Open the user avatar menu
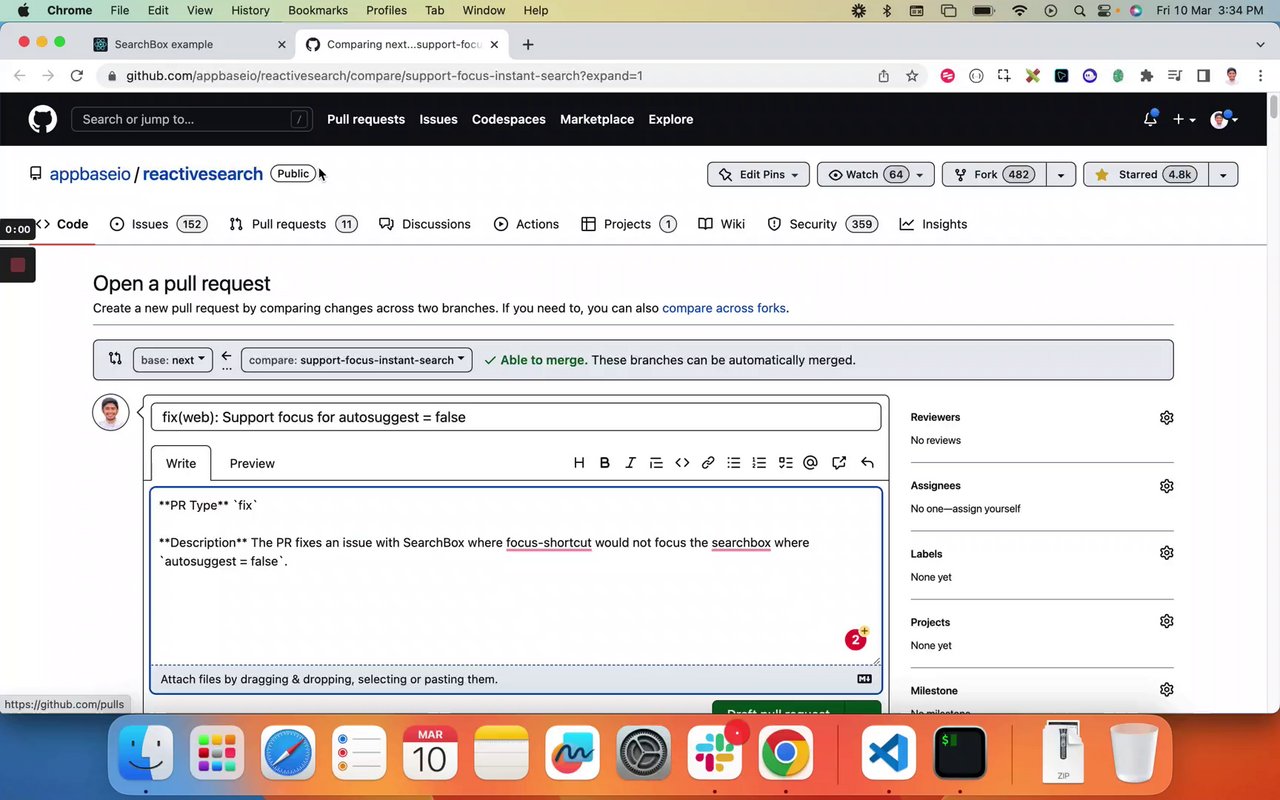The image size is (1280, 800). tap(1224, 119)
